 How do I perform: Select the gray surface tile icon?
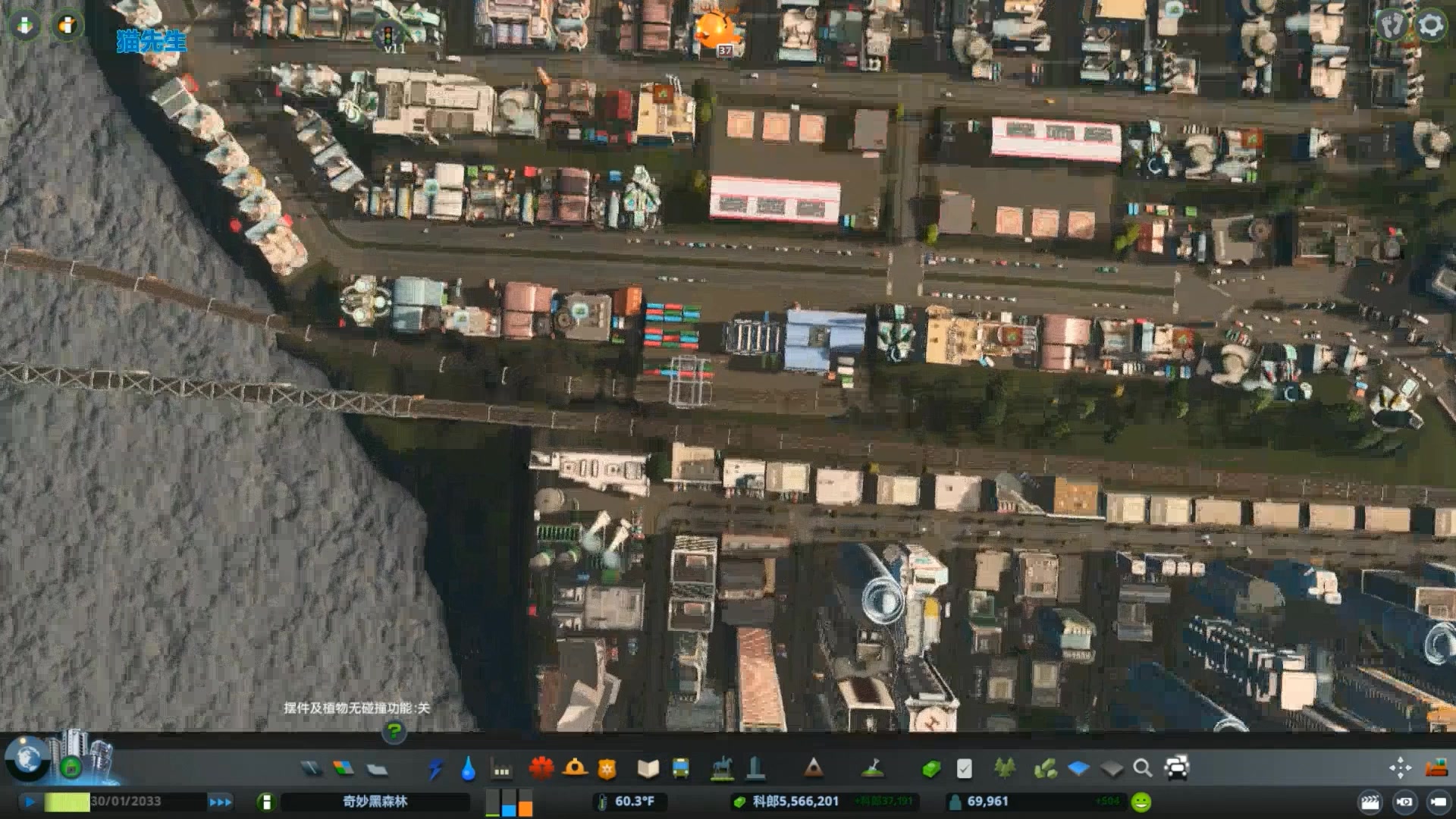click(x=1112, y=769)
